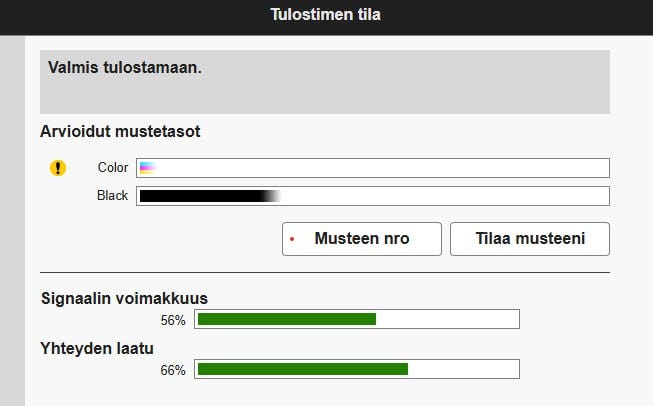This screenshot has width=653, height=406.
Task: Click the yellow ink warning icon
Action: pos(58,168)
